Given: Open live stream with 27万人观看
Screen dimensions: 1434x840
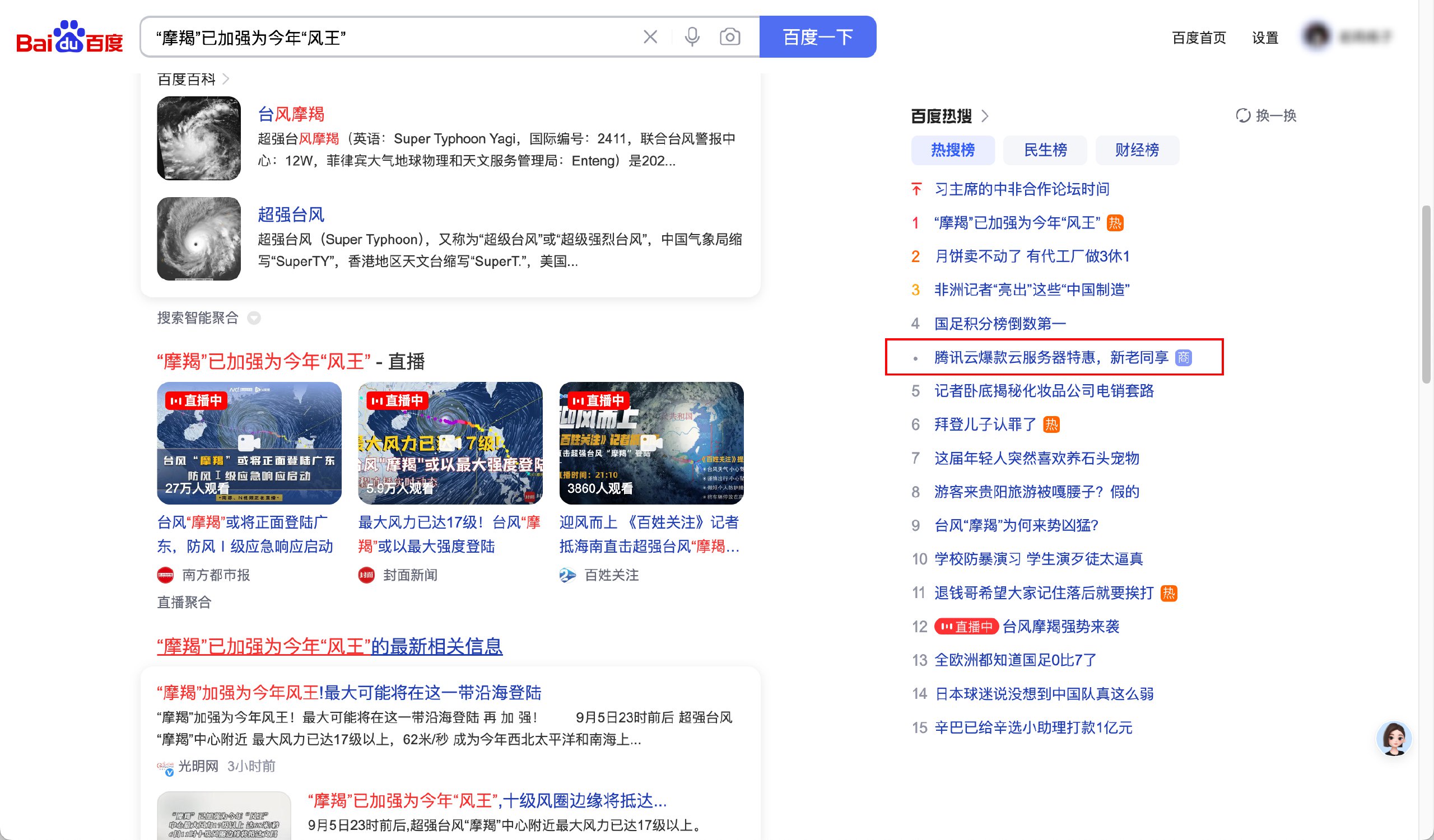Looking at the screenshot, I should pyautogui.click(x=249, y=443).
